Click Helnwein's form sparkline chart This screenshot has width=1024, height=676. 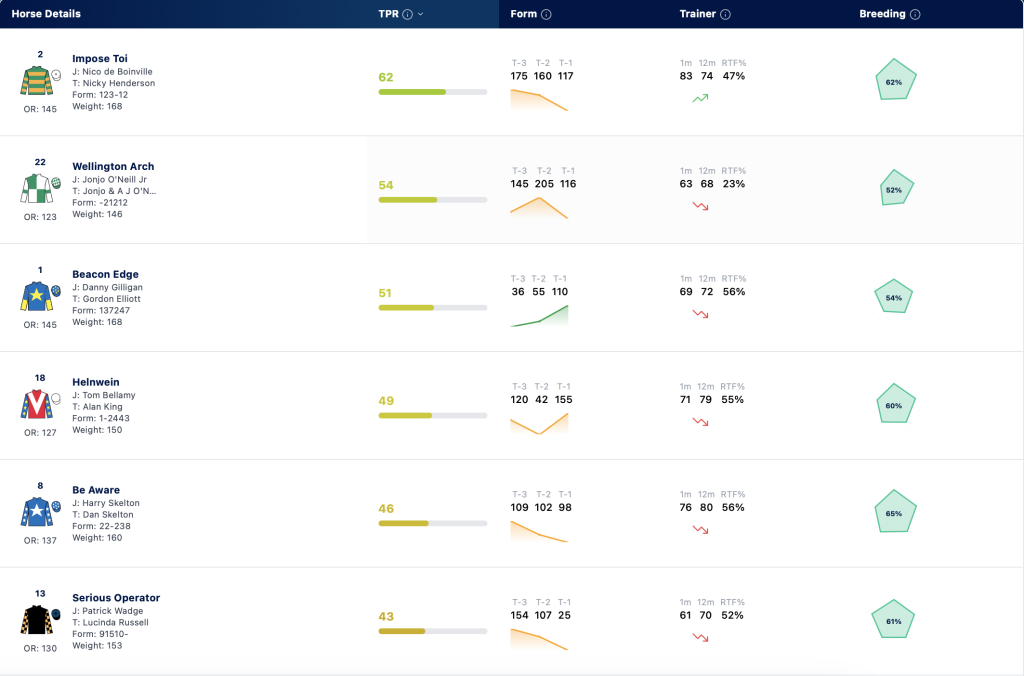pos(539,423)
